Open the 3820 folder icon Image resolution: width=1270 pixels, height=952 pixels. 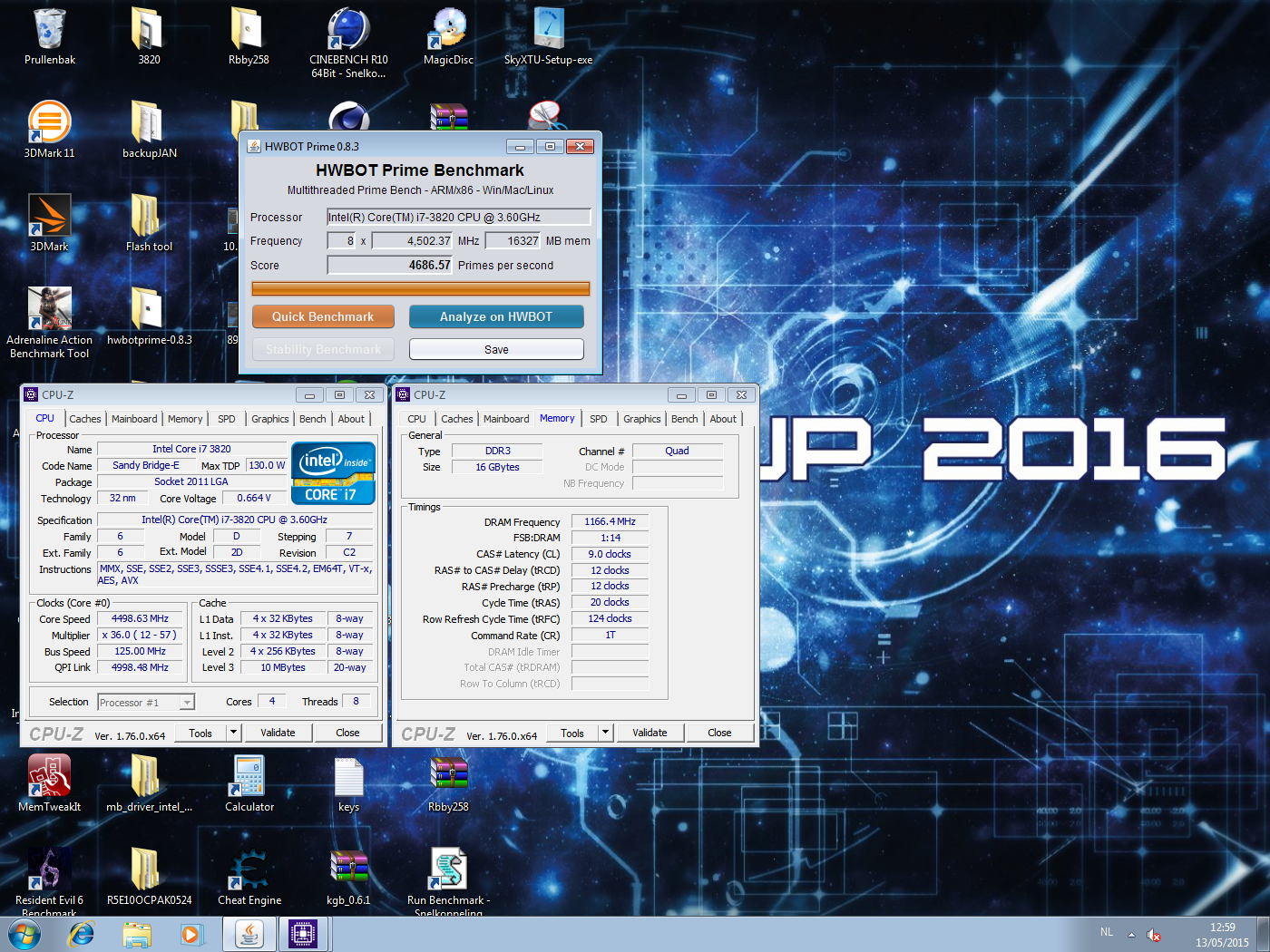click(x=149, y=36)
